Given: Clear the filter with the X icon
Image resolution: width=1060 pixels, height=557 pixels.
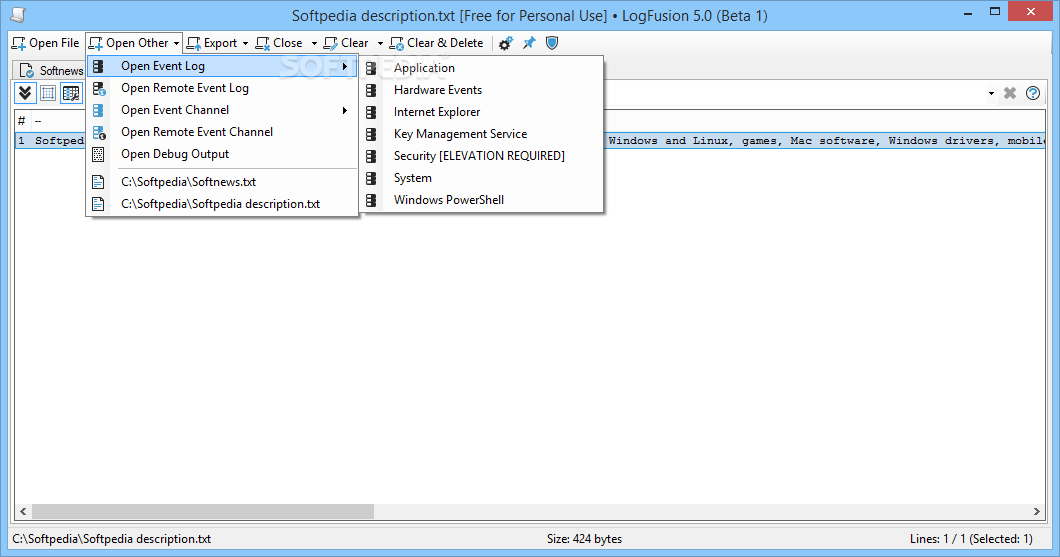Looking at the screenshot, I should (x=1010, y=93).
